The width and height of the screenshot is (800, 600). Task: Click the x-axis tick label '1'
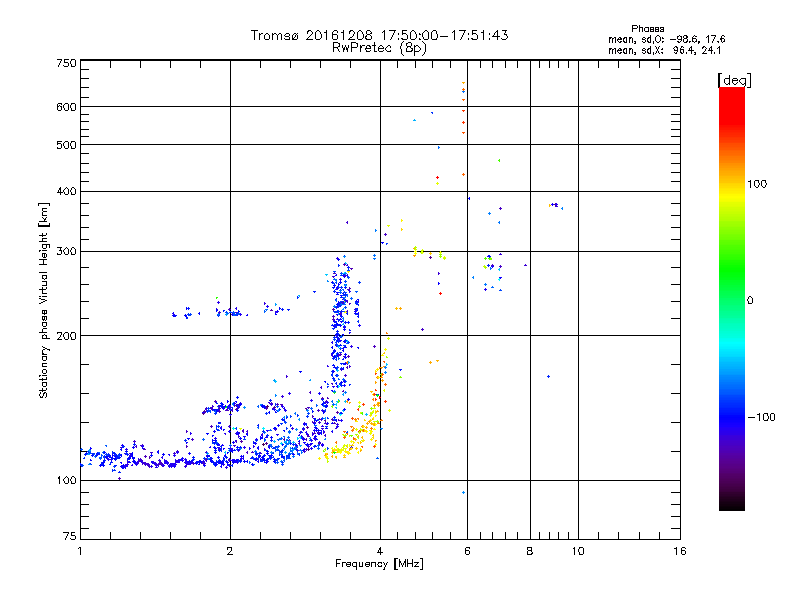point(80,551)
